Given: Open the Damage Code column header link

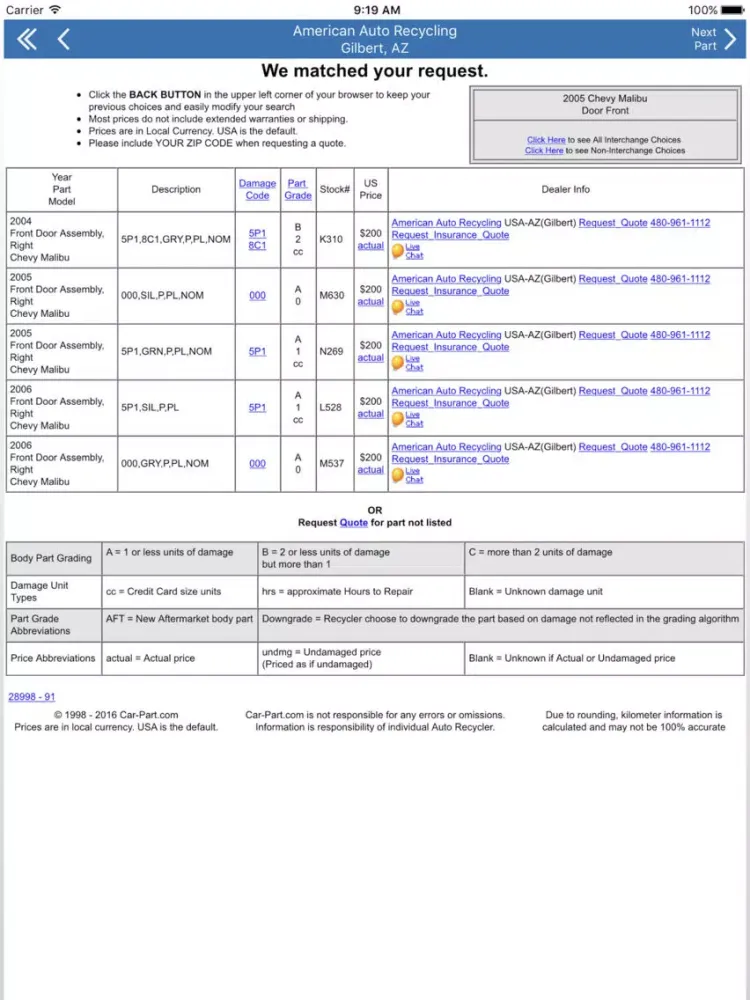Looking at the screenshot, I should (257, 189).
